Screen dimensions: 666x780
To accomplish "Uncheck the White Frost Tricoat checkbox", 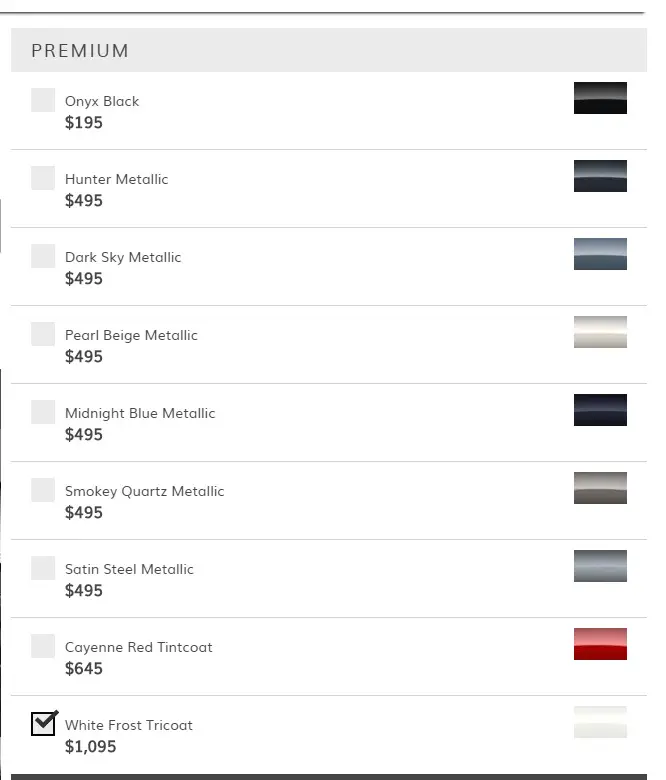I will coord(43,723).
